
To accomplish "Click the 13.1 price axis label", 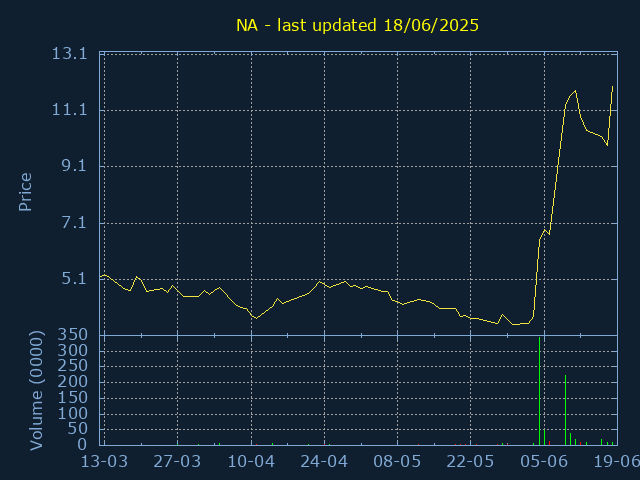I will [x=70, y=53].
